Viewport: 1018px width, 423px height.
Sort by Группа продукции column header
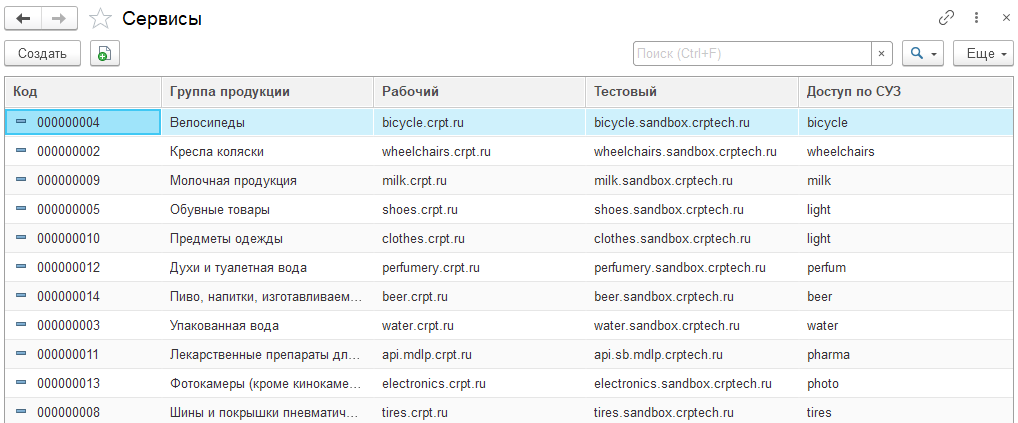(266, 92)
